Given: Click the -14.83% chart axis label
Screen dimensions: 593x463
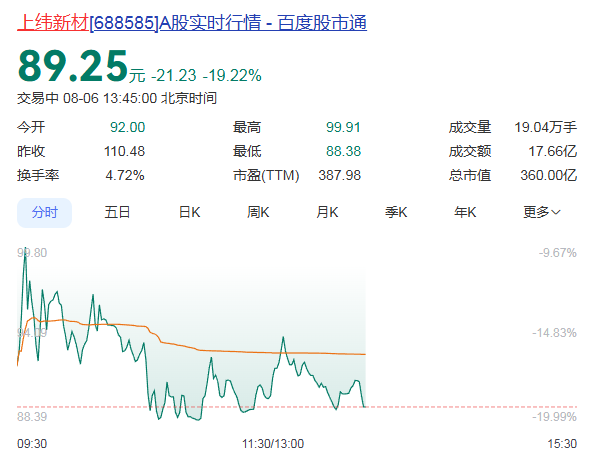Looking at the screenshot, I should tap(554, 333).
